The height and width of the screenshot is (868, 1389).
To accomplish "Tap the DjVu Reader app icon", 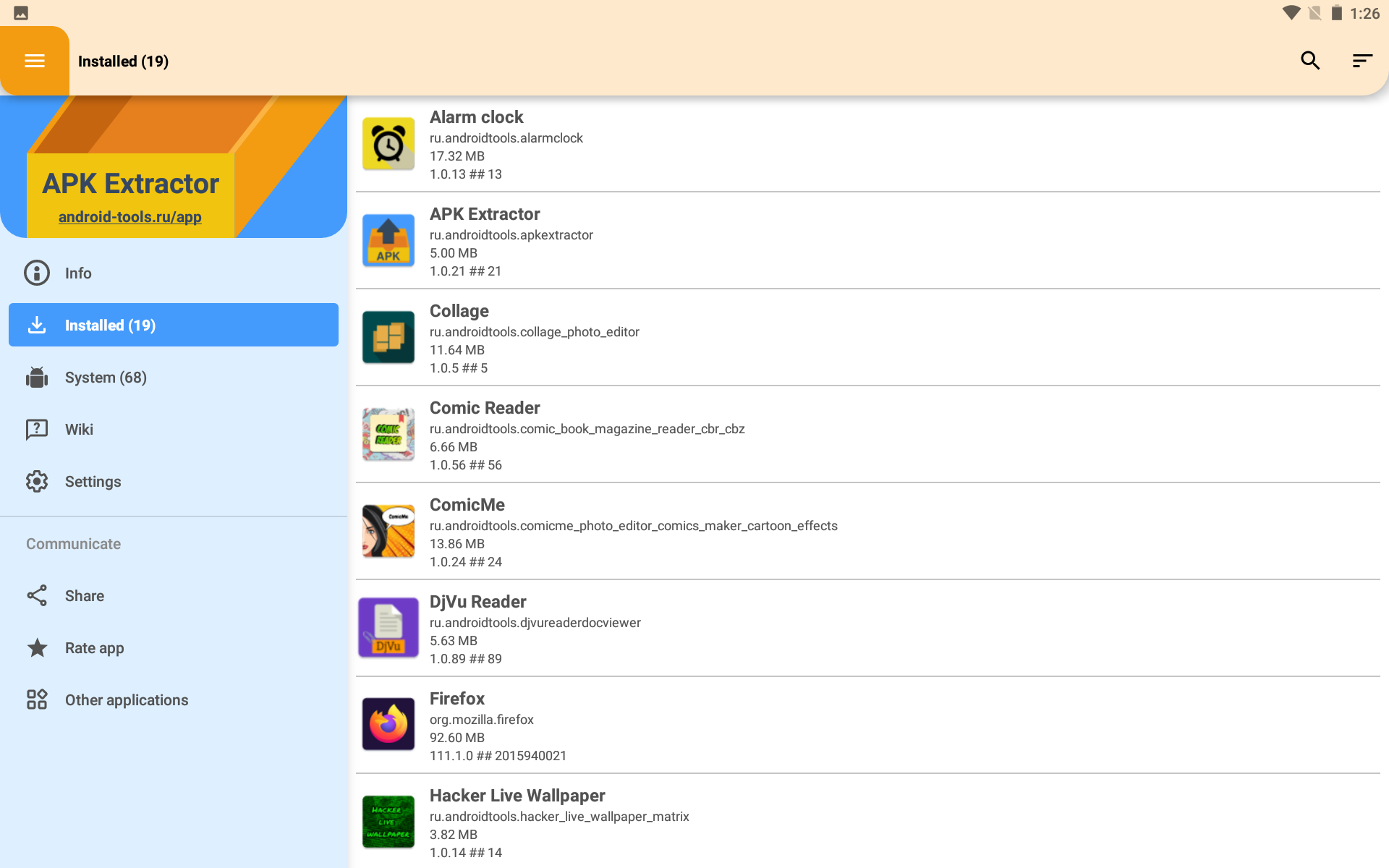I will 388,628.
